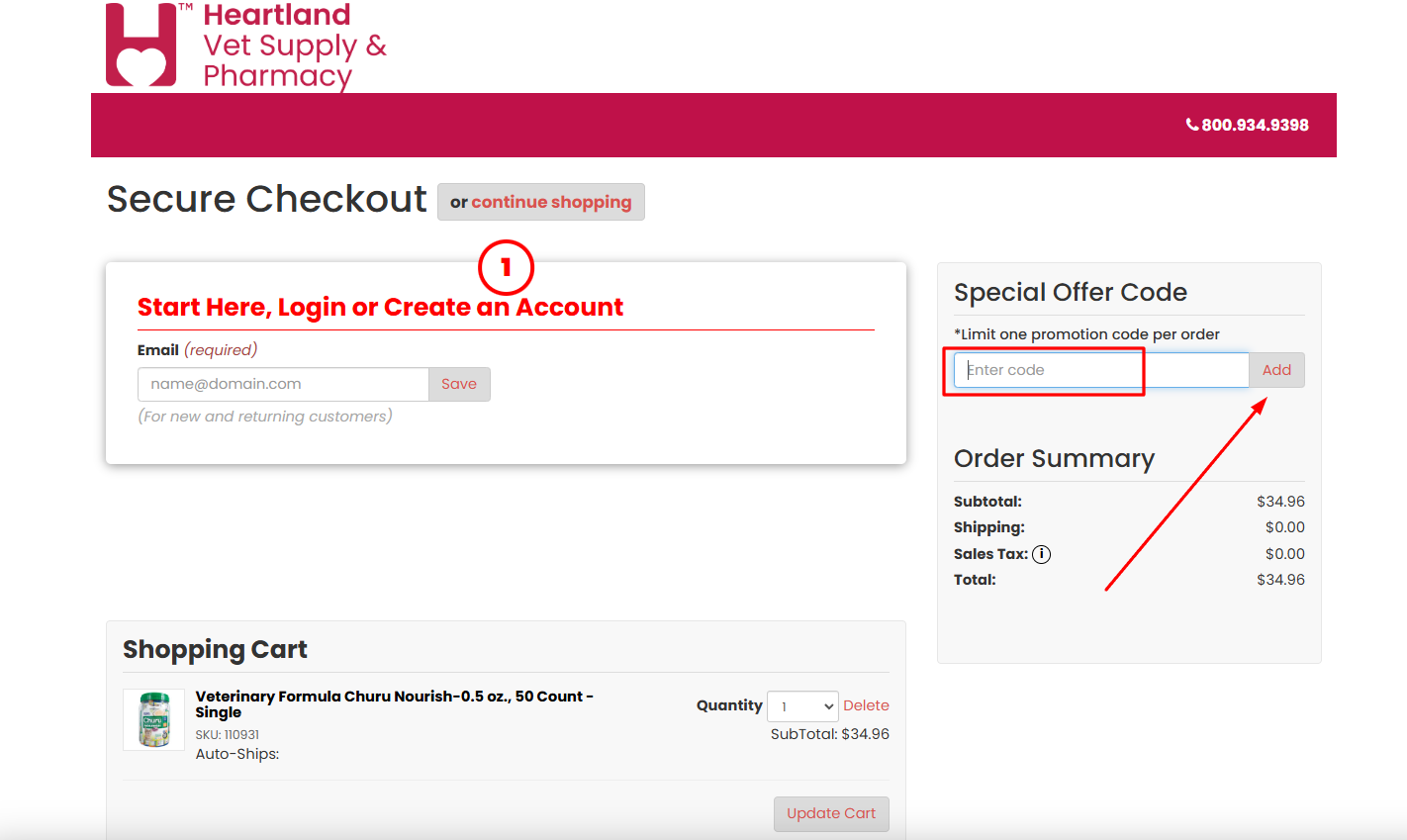The height and width of the screenshot is (840, 1407).
Task: Click the phone icon next to 800.934.9398
Action: point(1191,124)
